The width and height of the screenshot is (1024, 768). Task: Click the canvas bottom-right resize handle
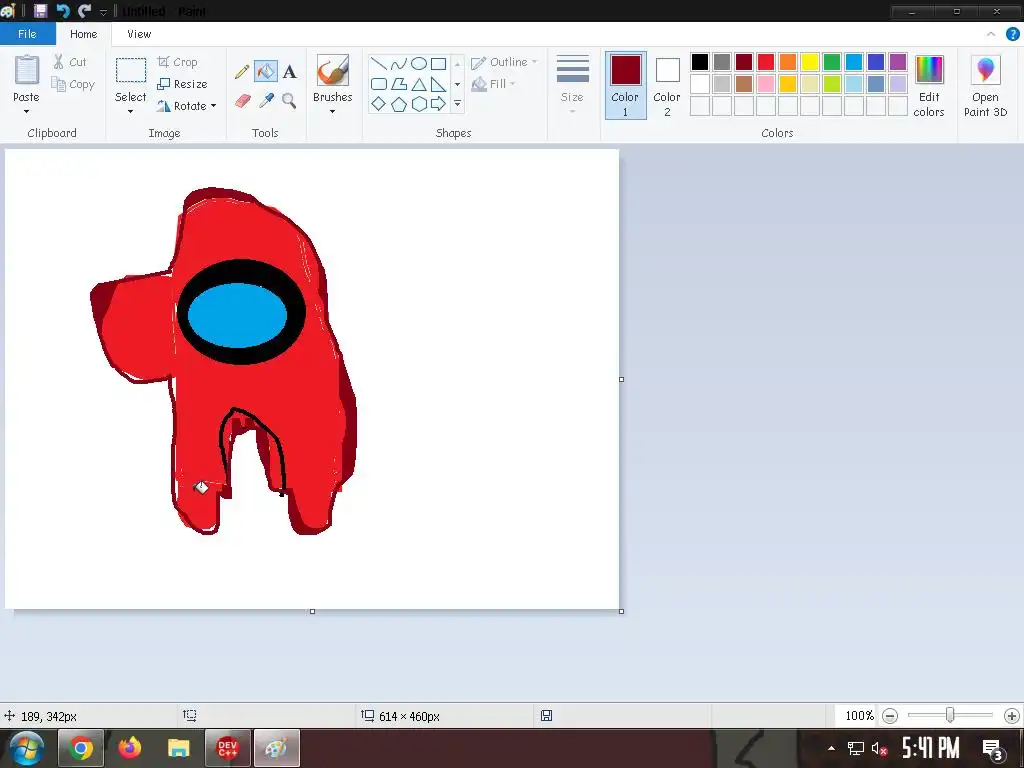(x=621, y=611)
